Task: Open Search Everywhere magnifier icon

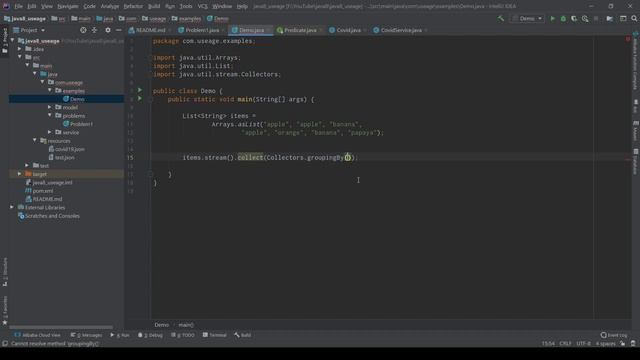Action: (x=634, y=18)
